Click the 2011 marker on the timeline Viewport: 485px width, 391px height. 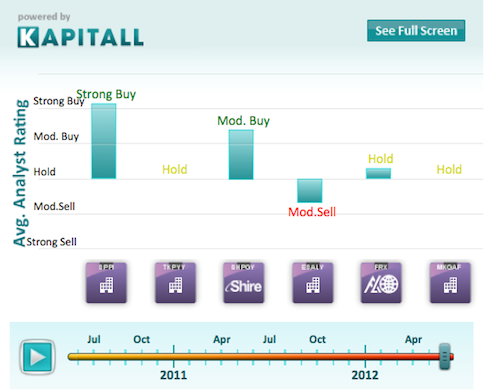pyautogui.click(x=173, y=375)
